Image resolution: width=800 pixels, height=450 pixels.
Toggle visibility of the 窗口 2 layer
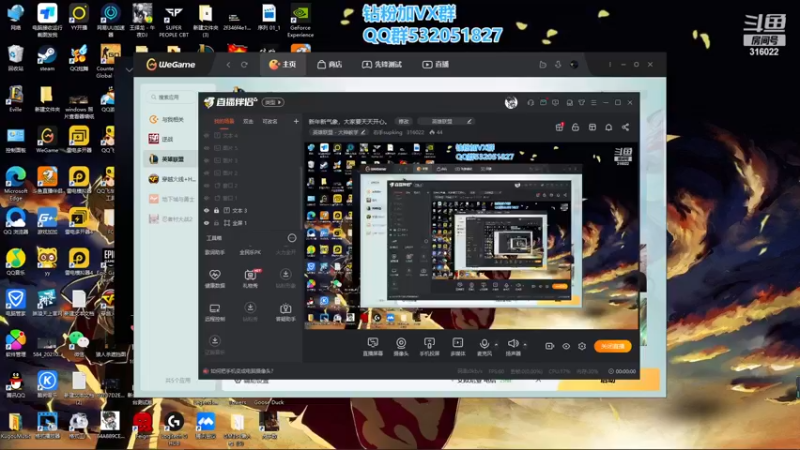pos(207,186)
